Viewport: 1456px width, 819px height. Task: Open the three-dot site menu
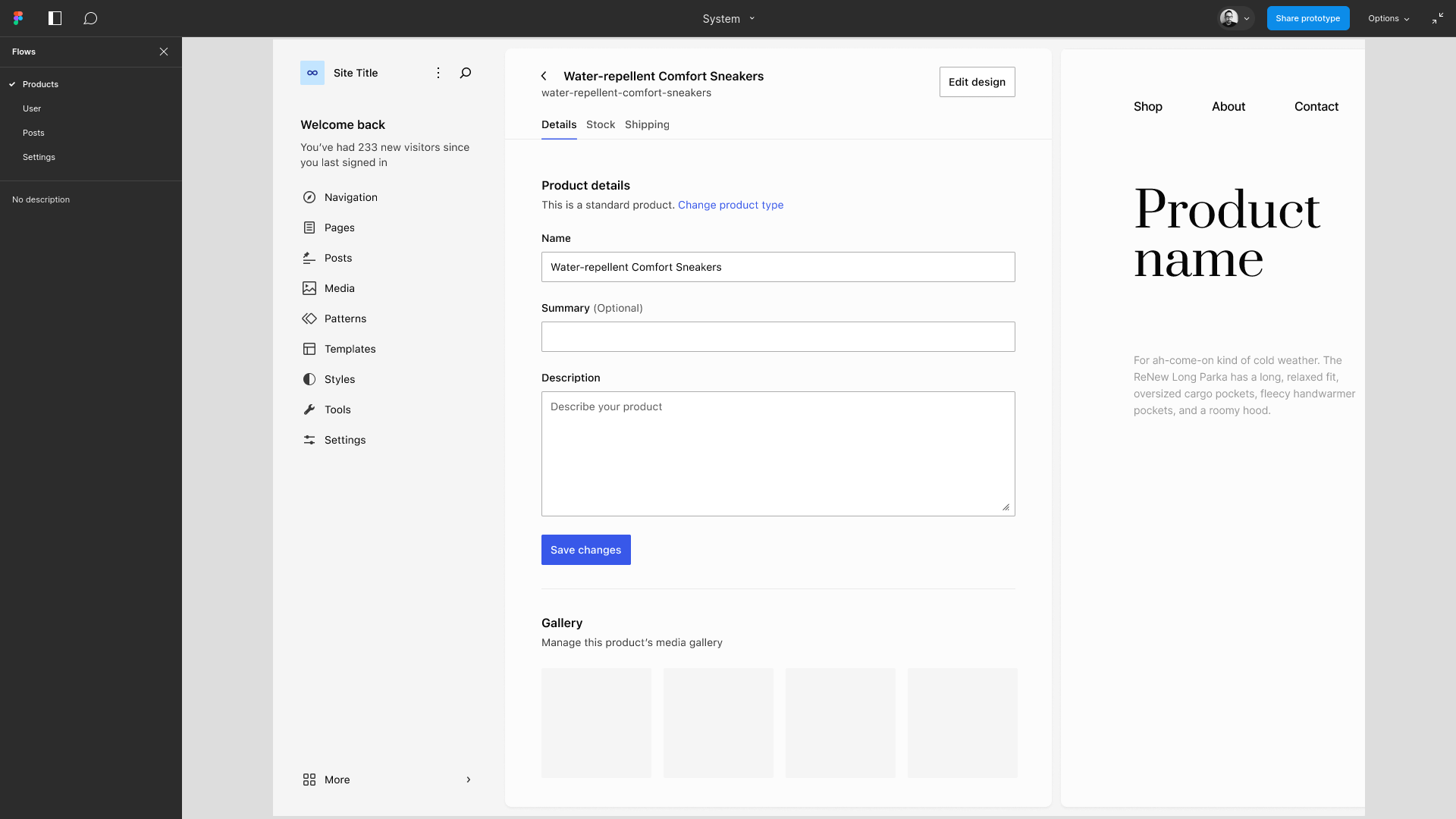(438, 73)
